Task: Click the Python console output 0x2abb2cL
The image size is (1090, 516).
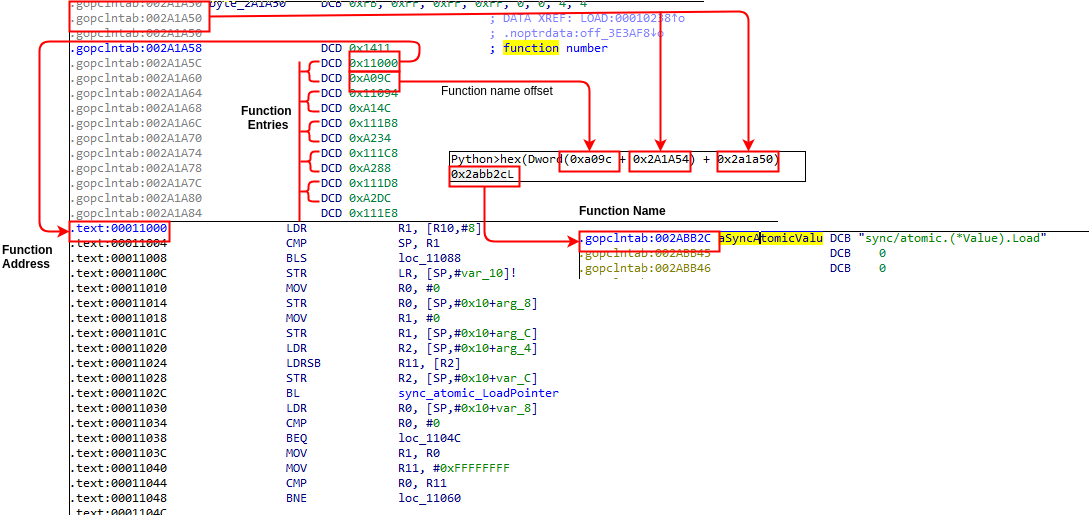Action: tap(483, 175)
